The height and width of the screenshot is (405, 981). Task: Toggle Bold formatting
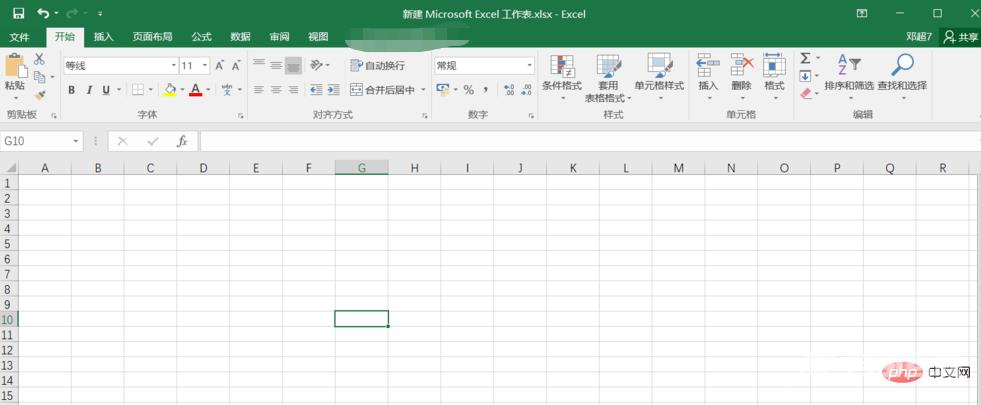click(x=72, y=90)
